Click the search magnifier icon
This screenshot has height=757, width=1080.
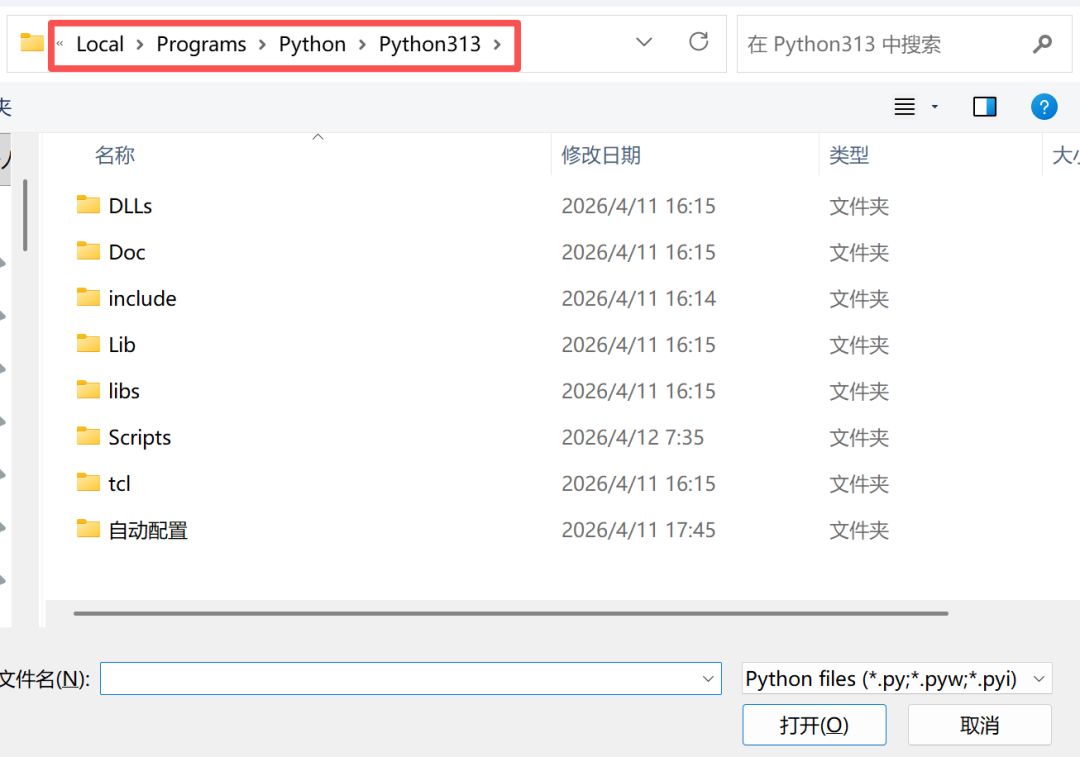[1043, 44]
